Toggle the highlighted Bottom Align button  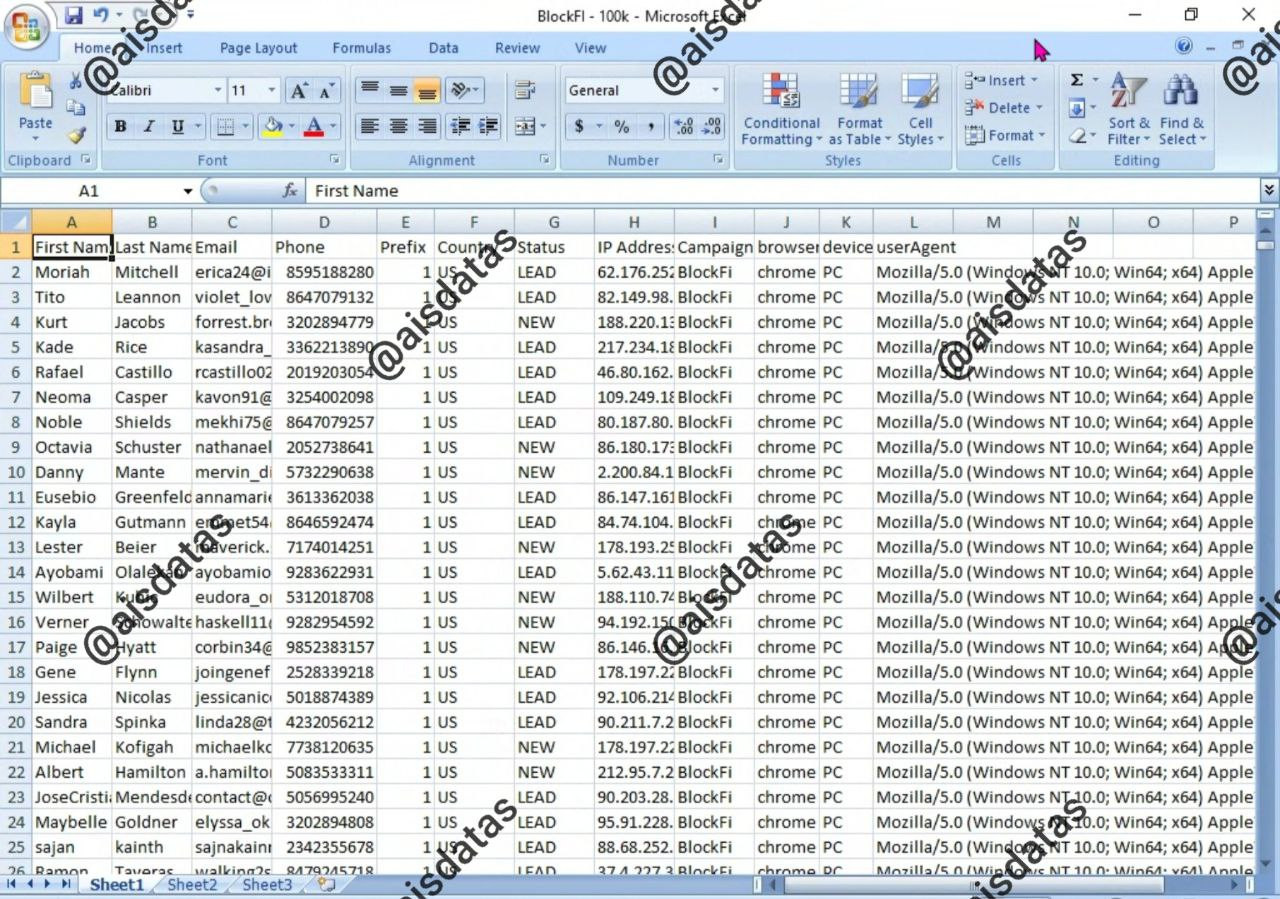427,91
